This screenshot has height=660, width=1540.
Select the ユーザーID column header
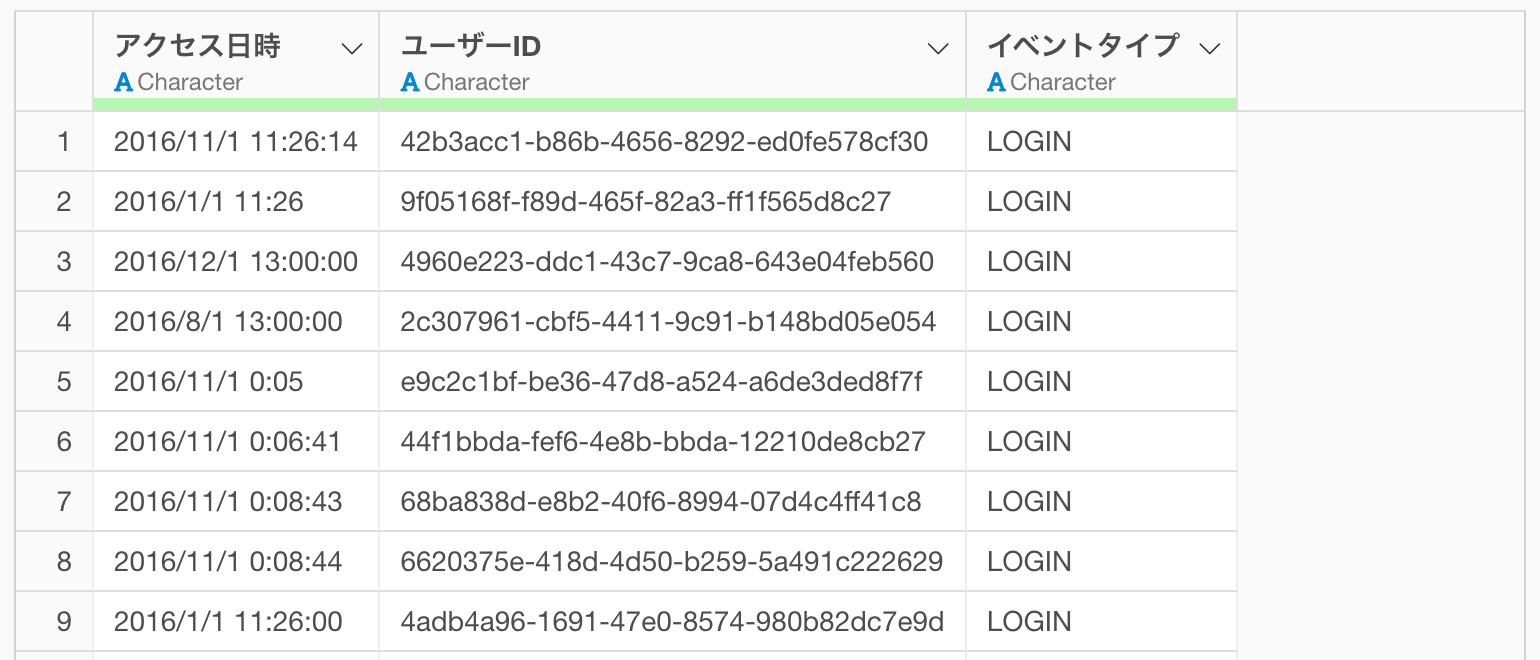pos(673,56)
